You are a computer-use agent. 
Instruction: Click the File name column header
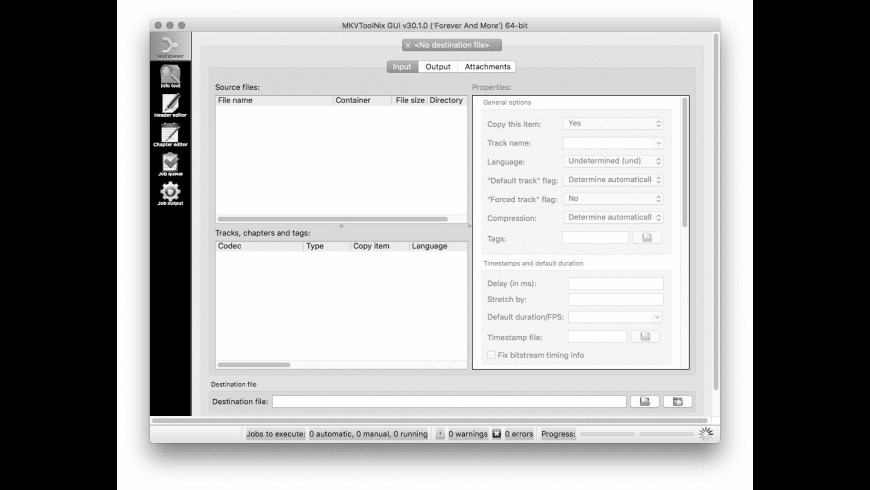pos(275,100)
